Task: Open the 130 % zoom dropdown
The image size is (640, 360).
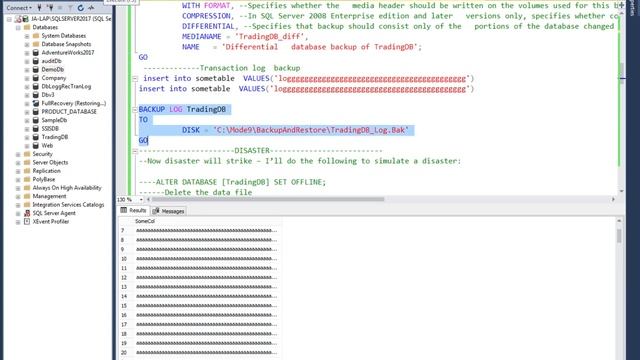Action: point(141,200)
